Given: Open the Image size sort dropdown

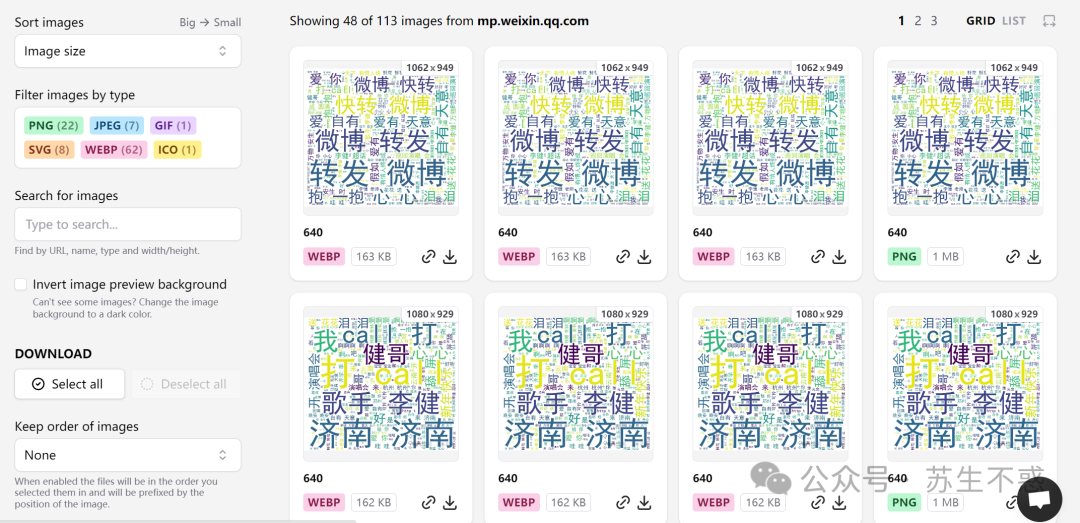Looking at the screenshot, I should pos(128,51).
